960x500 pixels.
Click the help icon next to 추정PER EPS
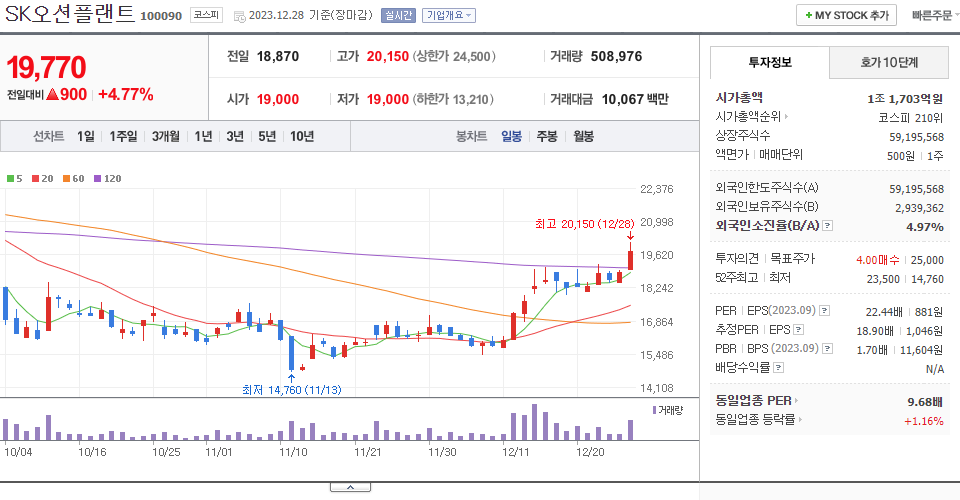[798, 330]
